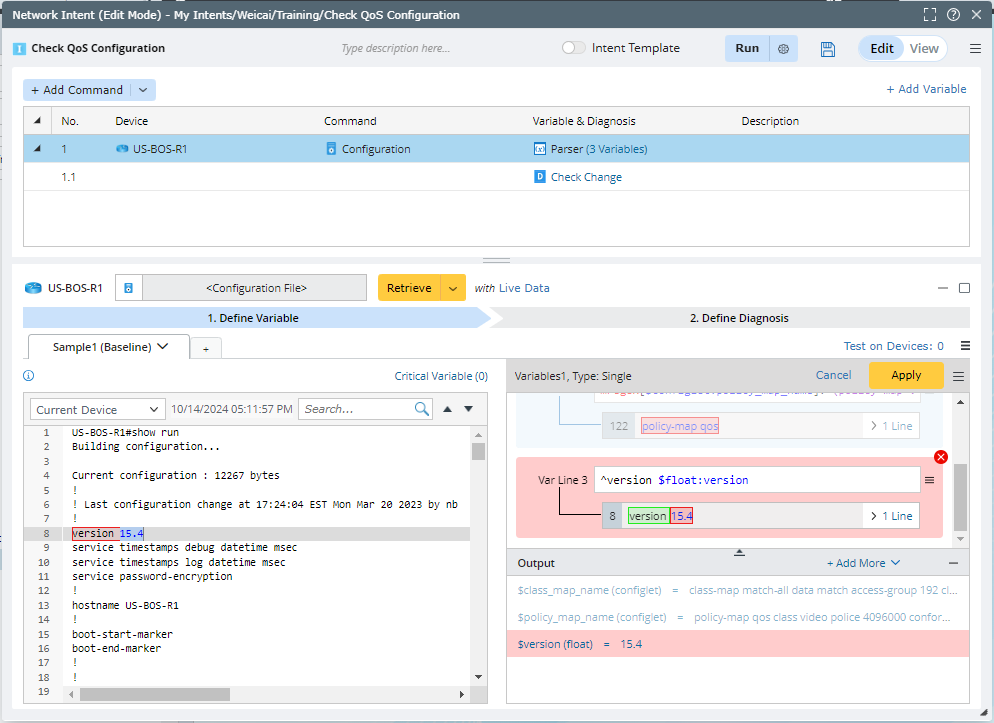Remove Var Line 3 with red X

pos(940,457)
